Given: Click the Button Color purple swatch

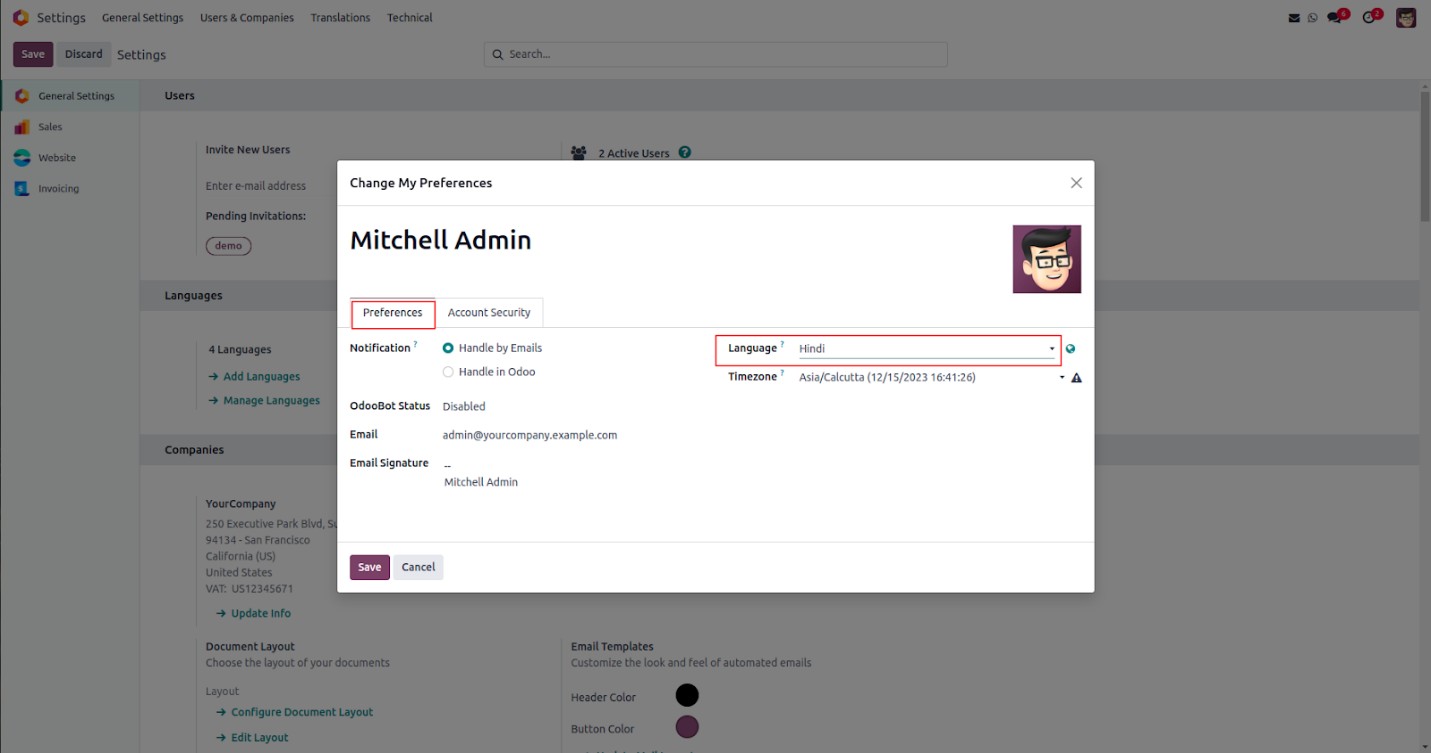Looking at the screenshot, I should [687, 727].
